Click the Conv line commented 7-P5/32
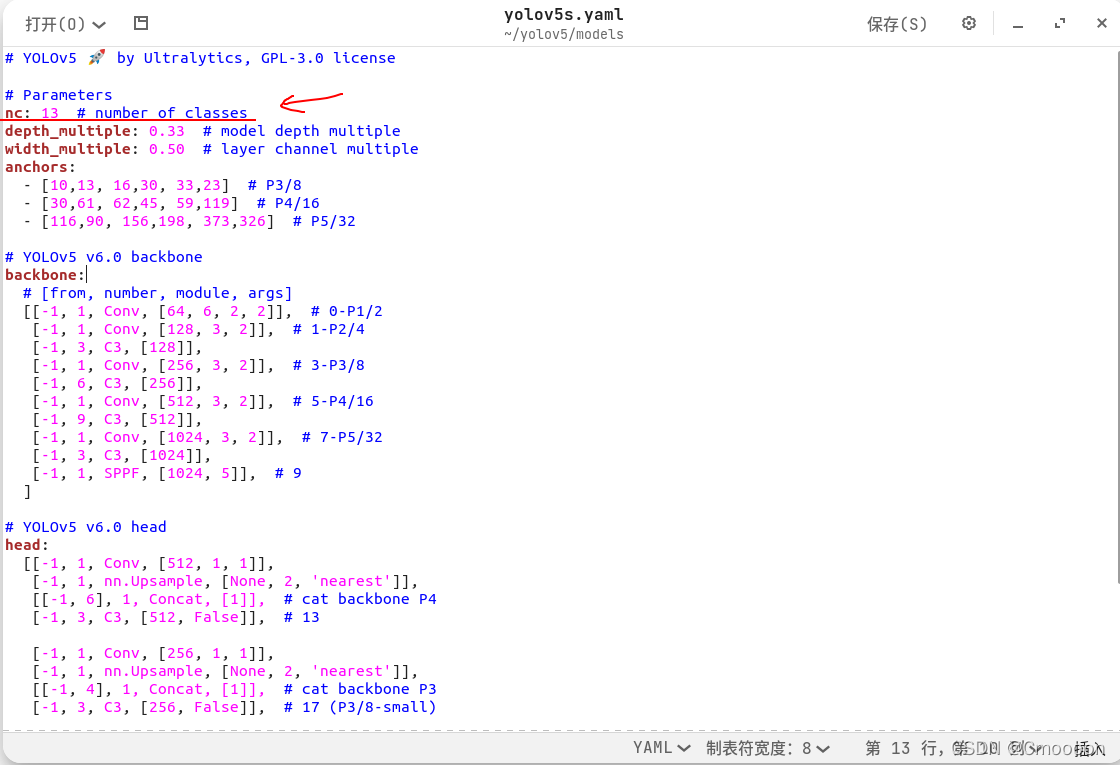 click(x=207, y=437)
